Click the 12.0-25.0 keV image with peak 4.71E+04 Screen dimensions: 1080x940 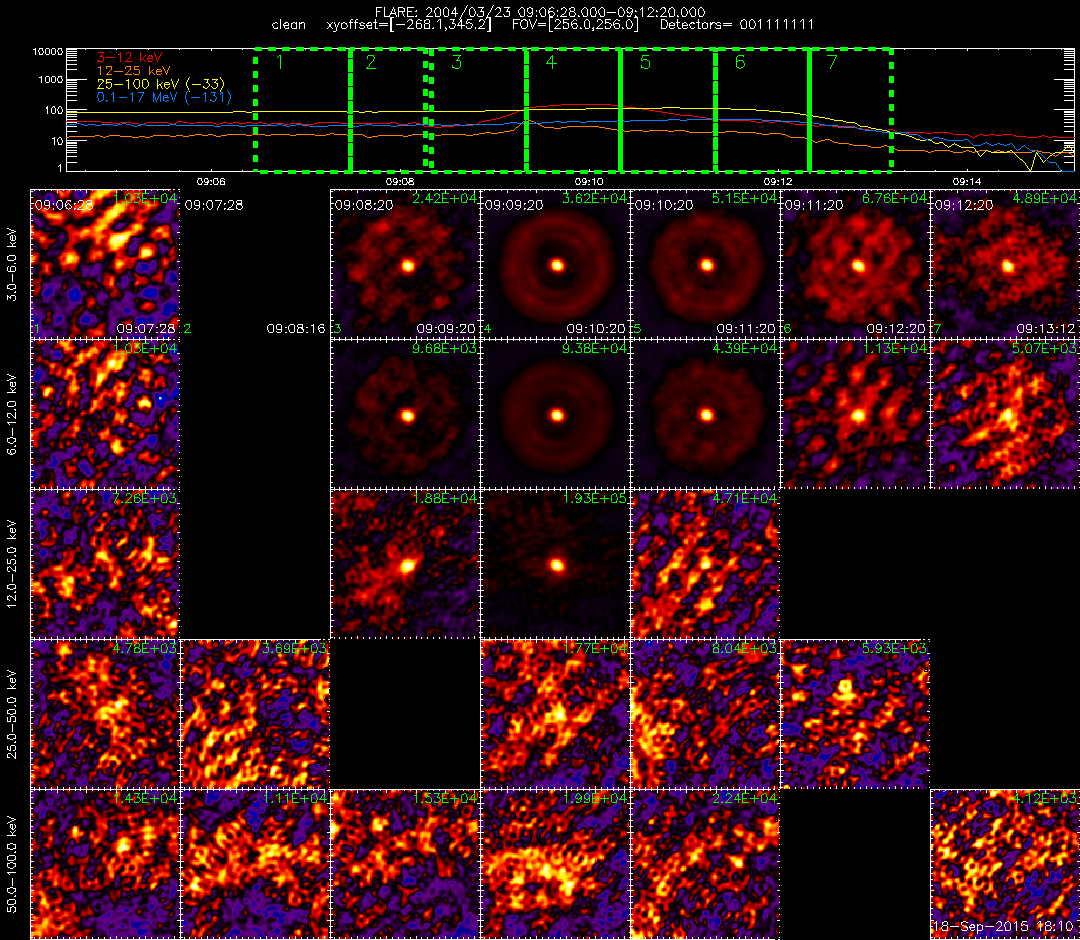point(705,564)
